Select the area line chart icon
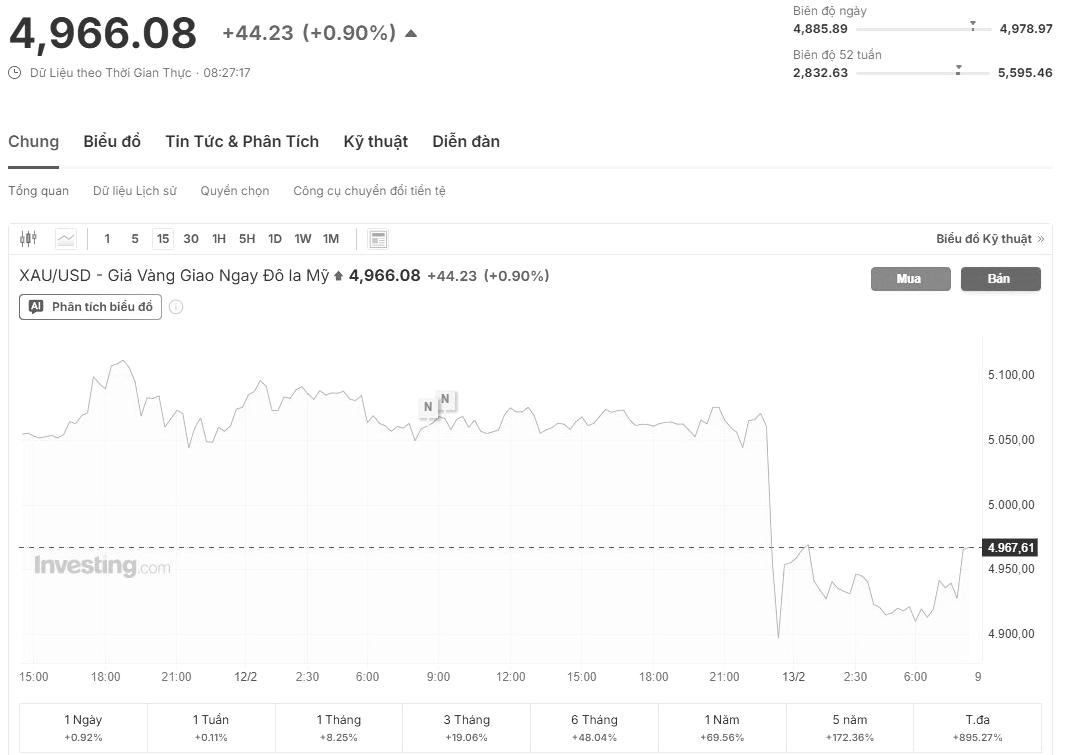Viewport: 1076px width, 755px height. tap(66, 239)
